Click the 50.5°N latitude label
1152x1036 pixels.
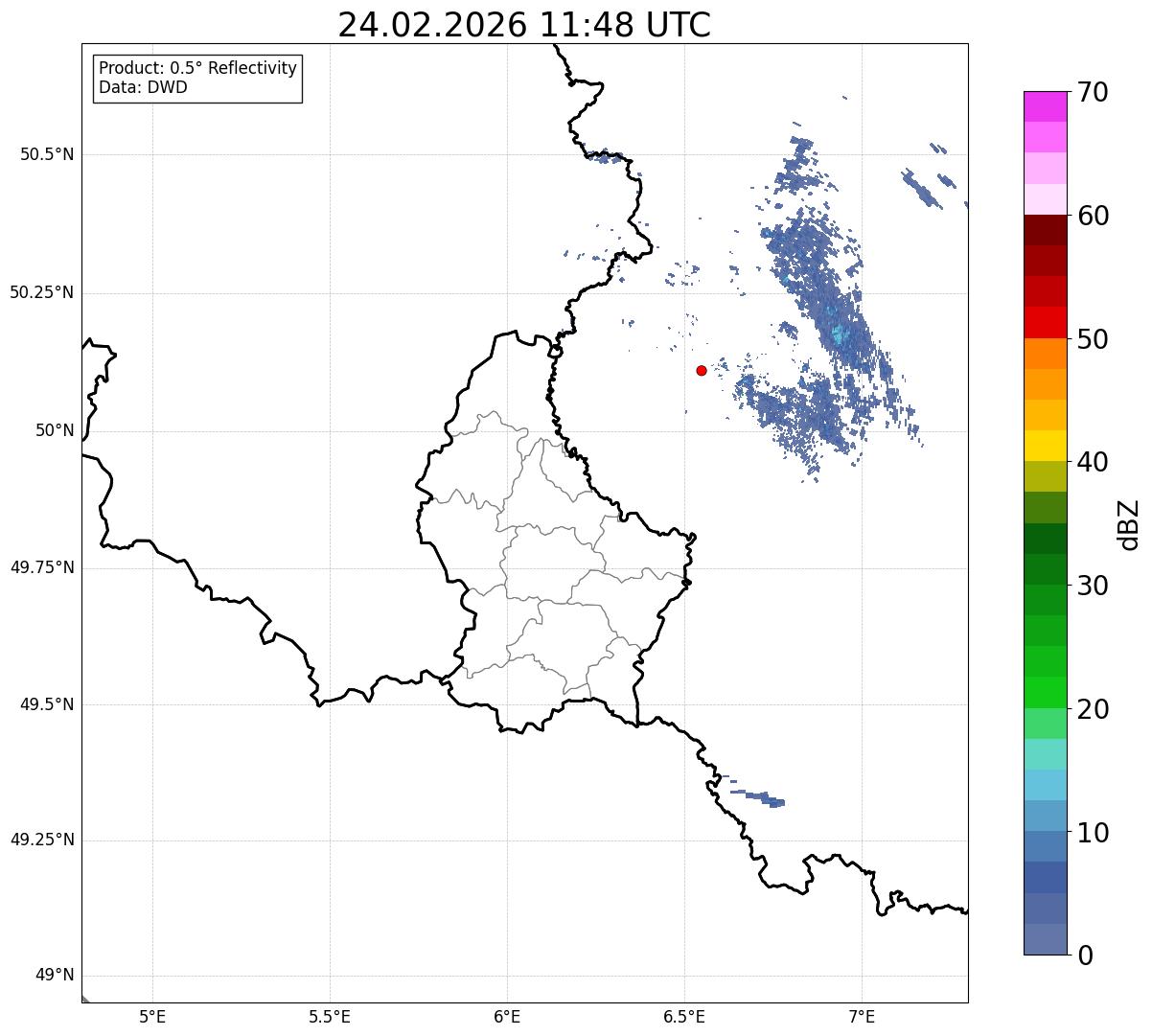pyautogui.click(x=47, y=154)
